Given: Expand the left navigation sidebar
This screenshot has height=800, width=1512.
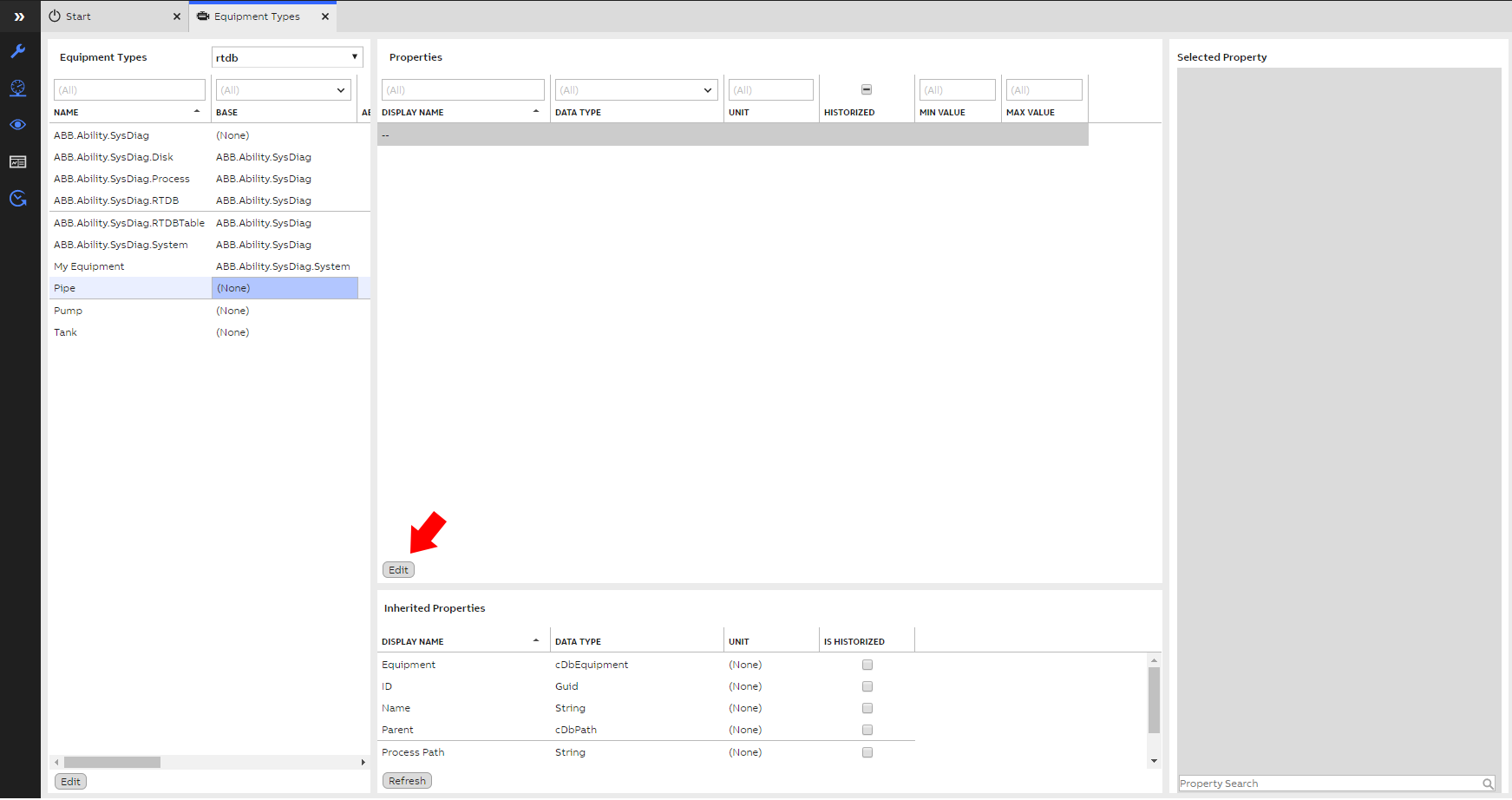Looking at the screenshot, I should click(19, 16).
